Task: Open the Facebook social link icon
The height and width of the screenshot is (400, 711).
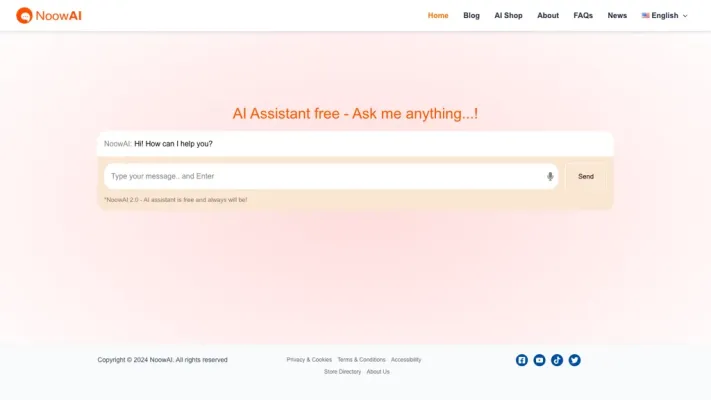Action: tap(522, 360)
